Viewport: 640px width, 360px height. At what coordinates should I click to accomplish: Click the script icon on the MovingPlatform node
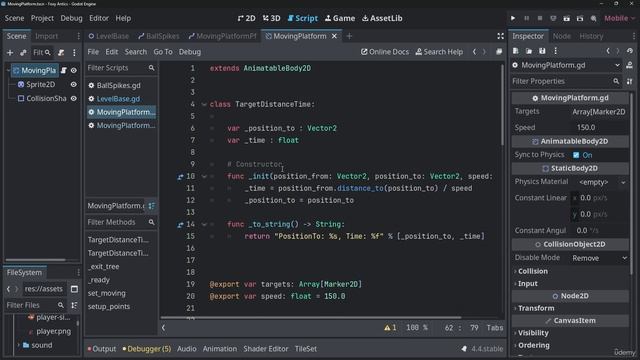click(64, 71)
